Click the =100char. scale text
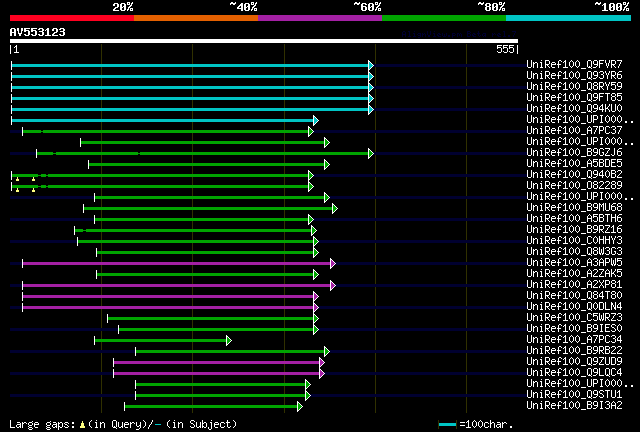 pyautogui.click(x=486, y=425)
